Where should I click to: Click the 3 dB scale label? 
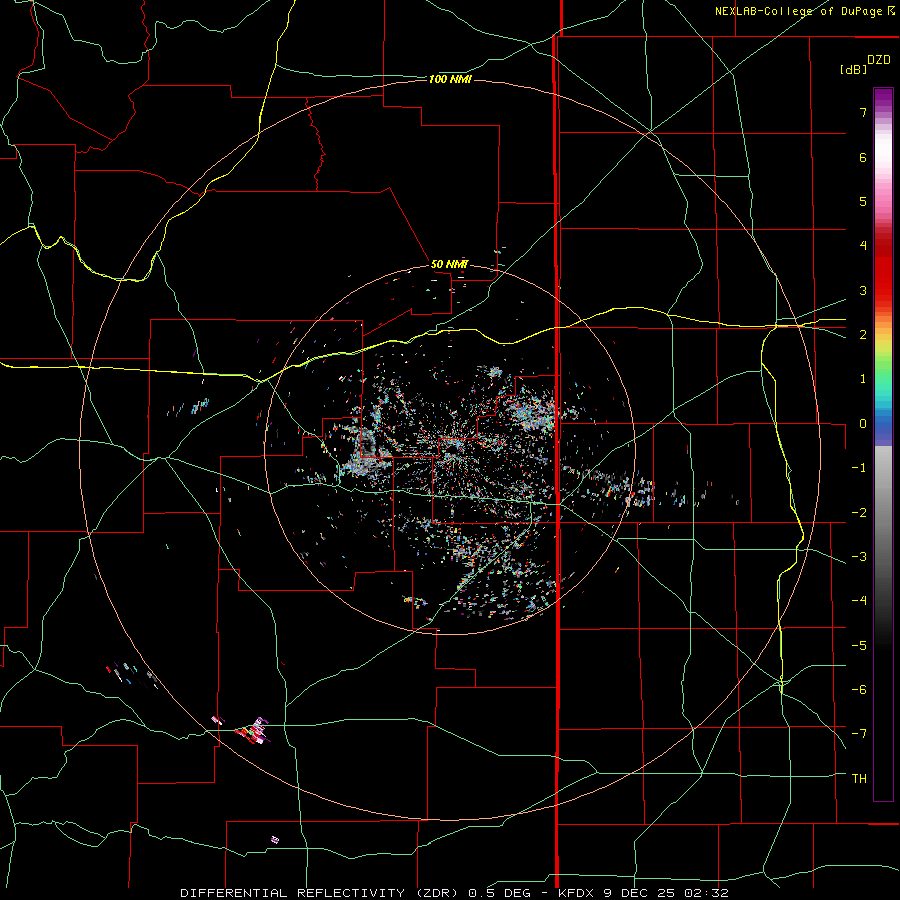[x=863, y=290]
